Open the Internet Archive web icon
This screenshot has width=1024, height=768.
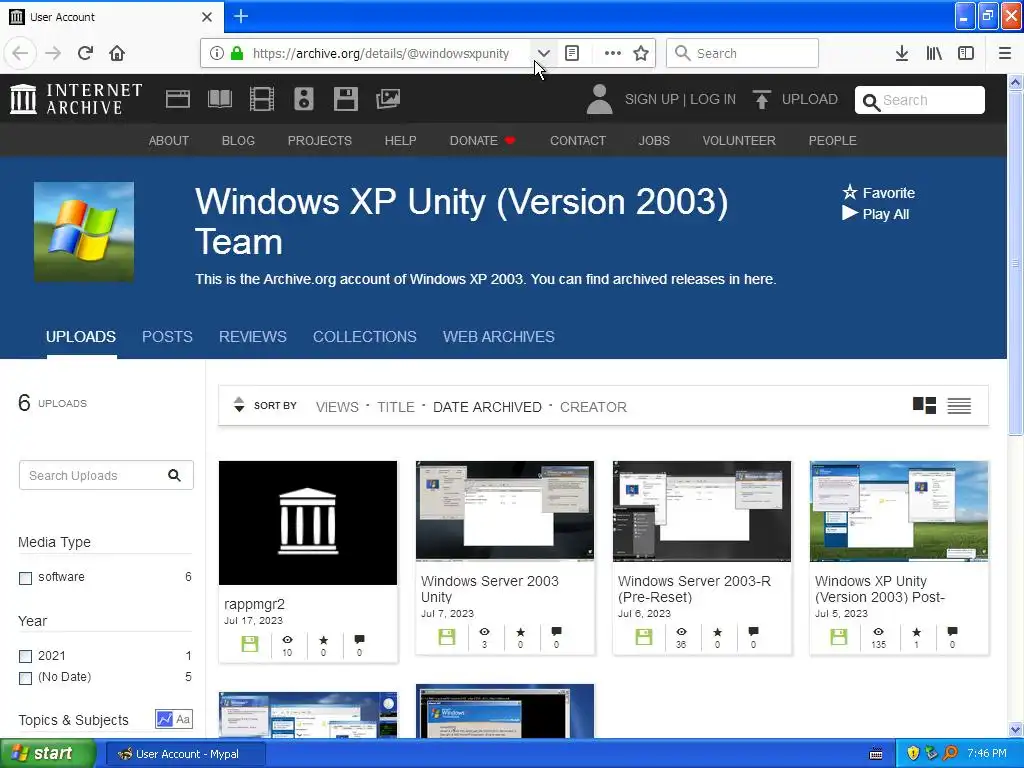(178, 99)
